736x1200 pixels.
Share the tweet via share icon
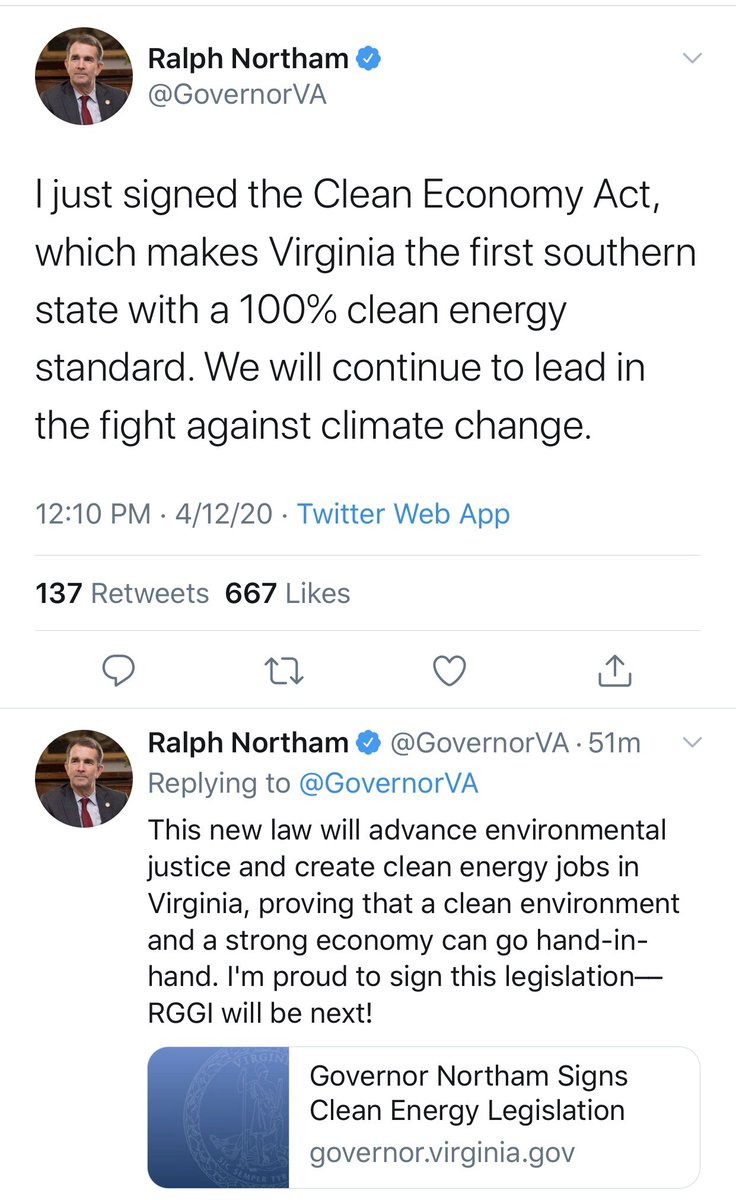(x=616, y=672)
